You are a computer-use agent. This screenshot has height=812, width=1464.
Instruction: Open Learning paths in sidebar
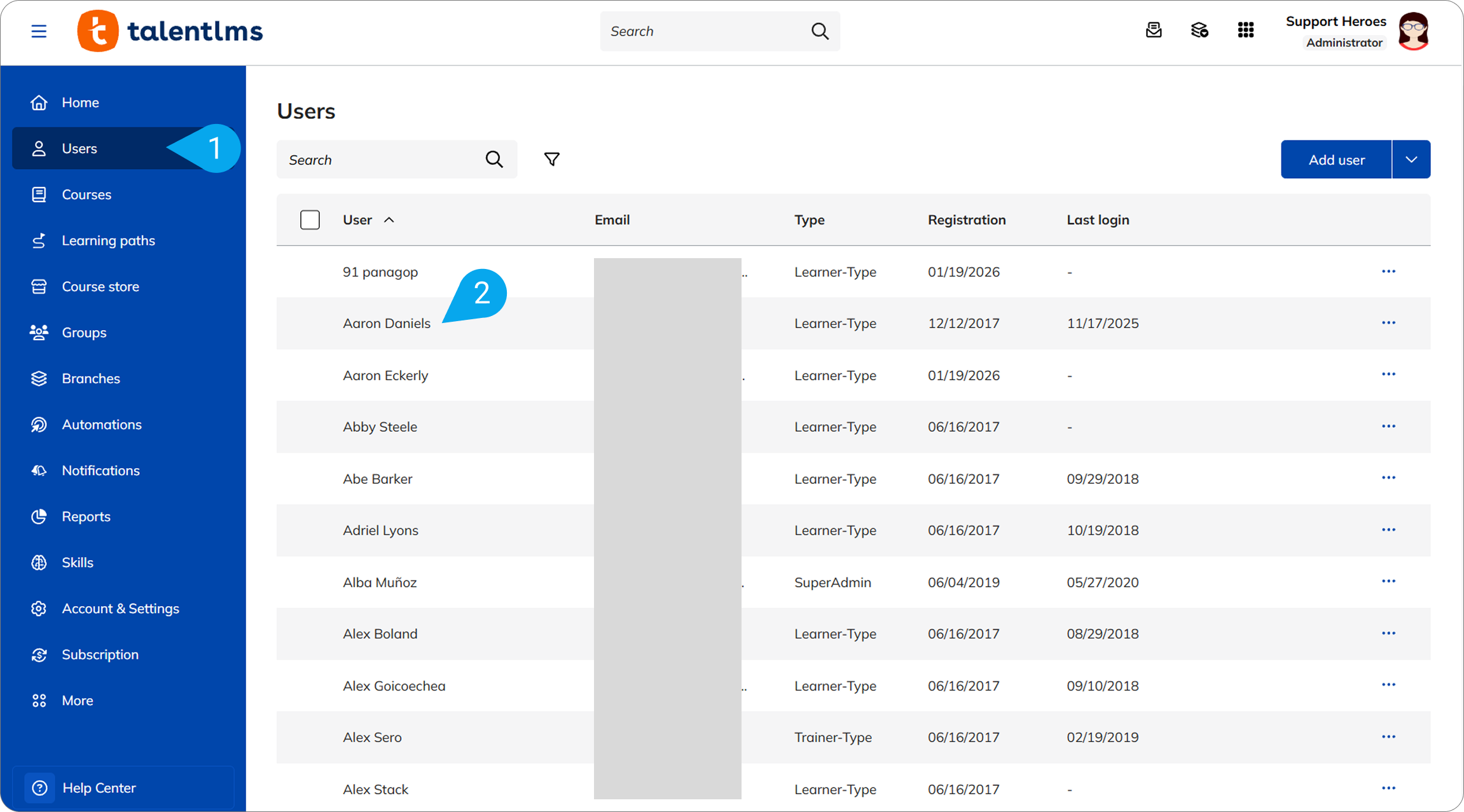click(123, 240)
